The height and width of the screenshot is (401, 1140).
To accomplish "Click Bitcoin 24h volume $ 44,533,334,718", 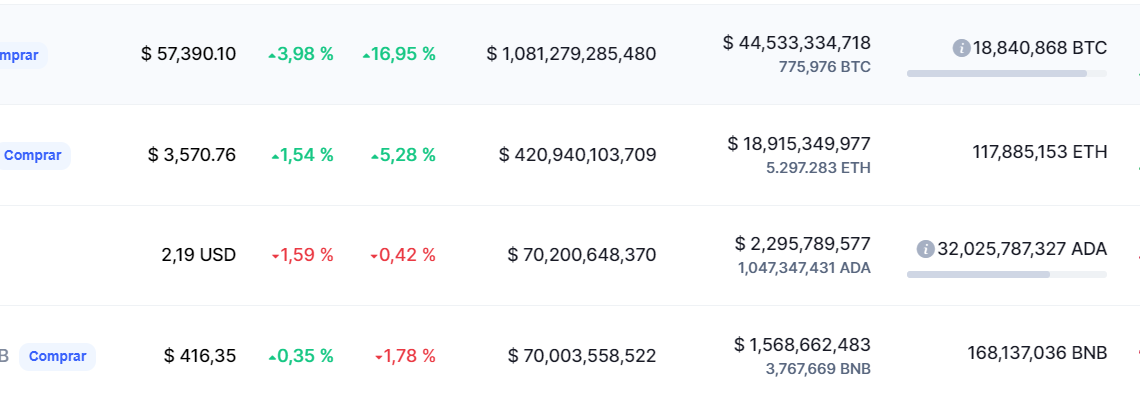I will 796,43.
